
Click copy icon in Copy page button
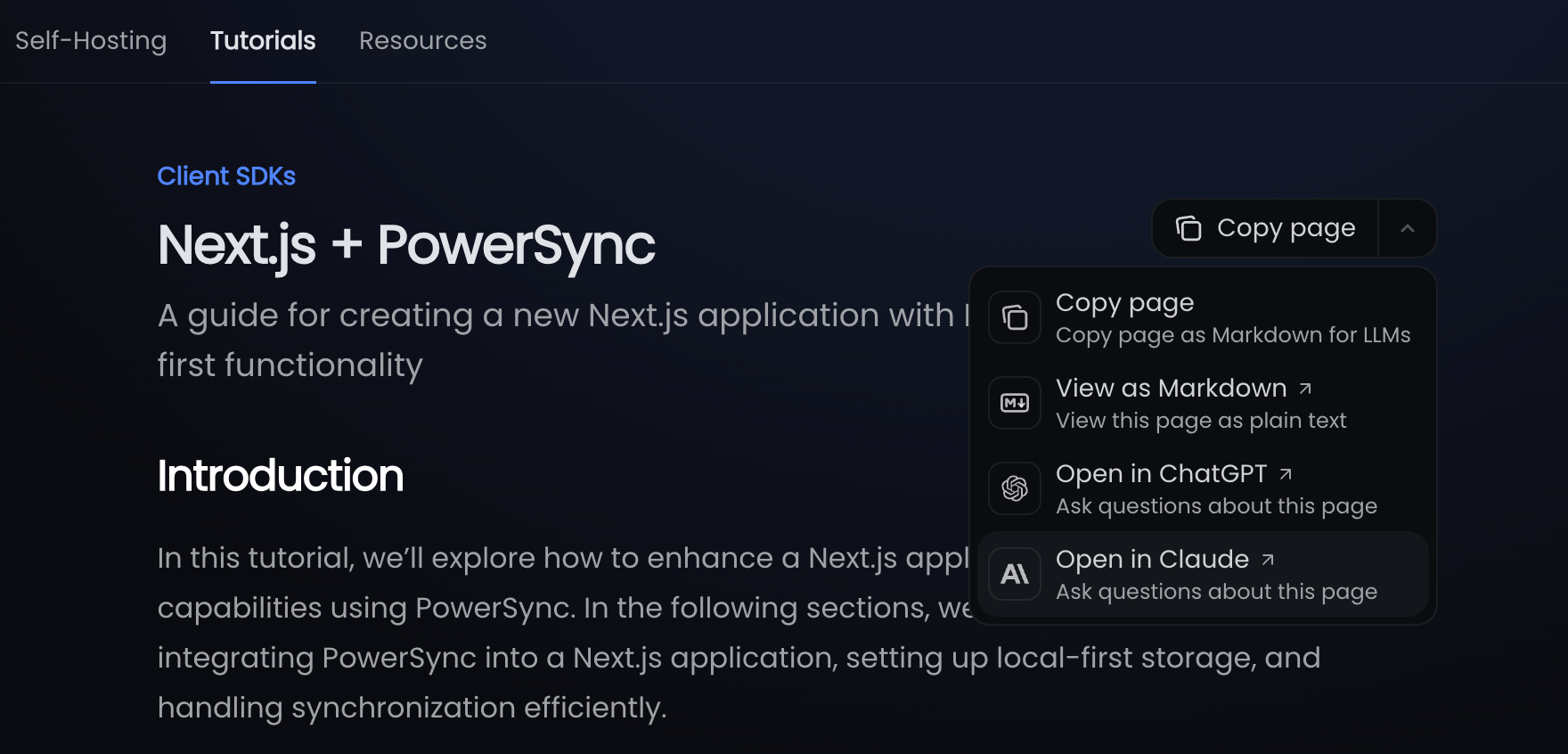[1188, 228]
